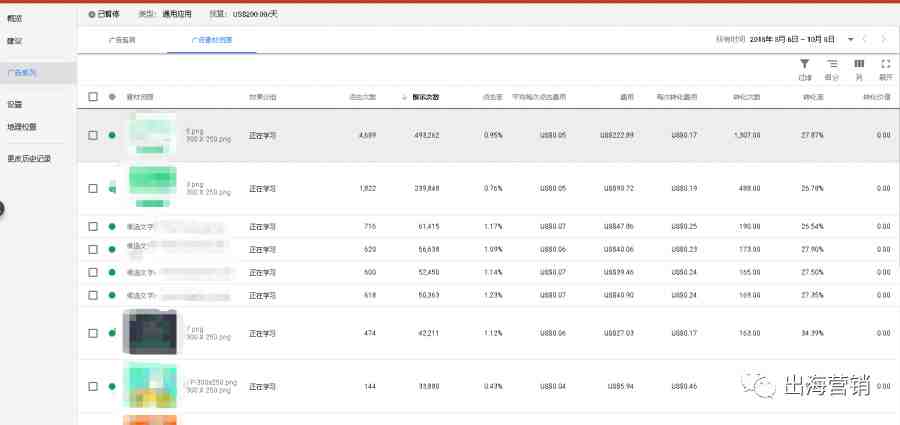
Task: Click the sort arrow beside 展示次数 header
Action: tap(405, 98)
